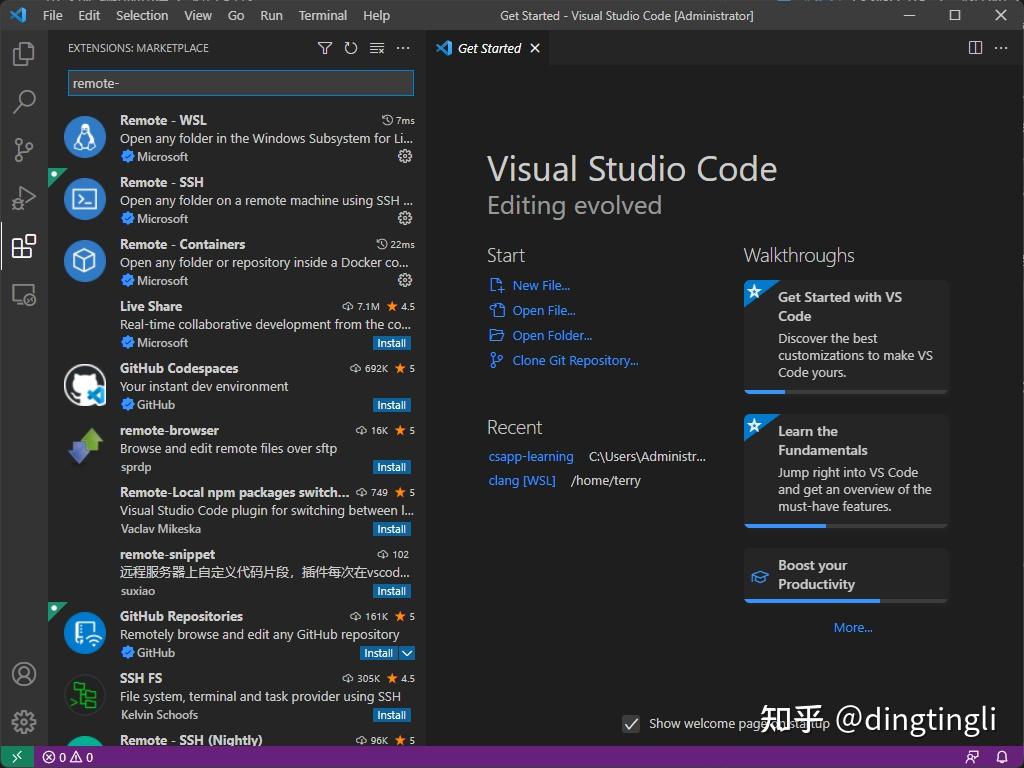Open recent clang [WSL] folder
The width and height of the screenshot is (1024, 768).
coord(522,481)
